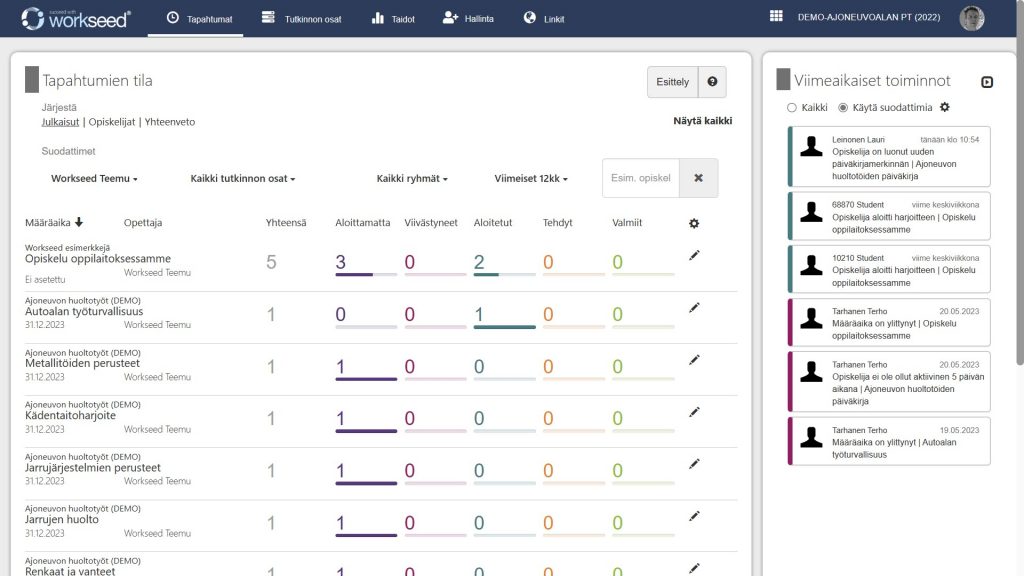Collapse the Viimeaikaiset toiminnot panel arrow

click(x=987, y=82)
